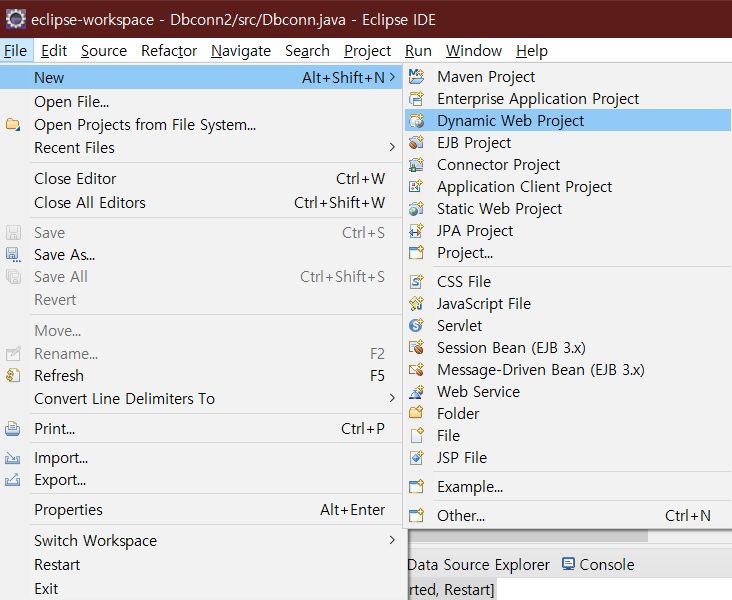This screenshot has height=600, width=732.
Task: Click the JSP File icon
Action: click(x=416, y=457)
